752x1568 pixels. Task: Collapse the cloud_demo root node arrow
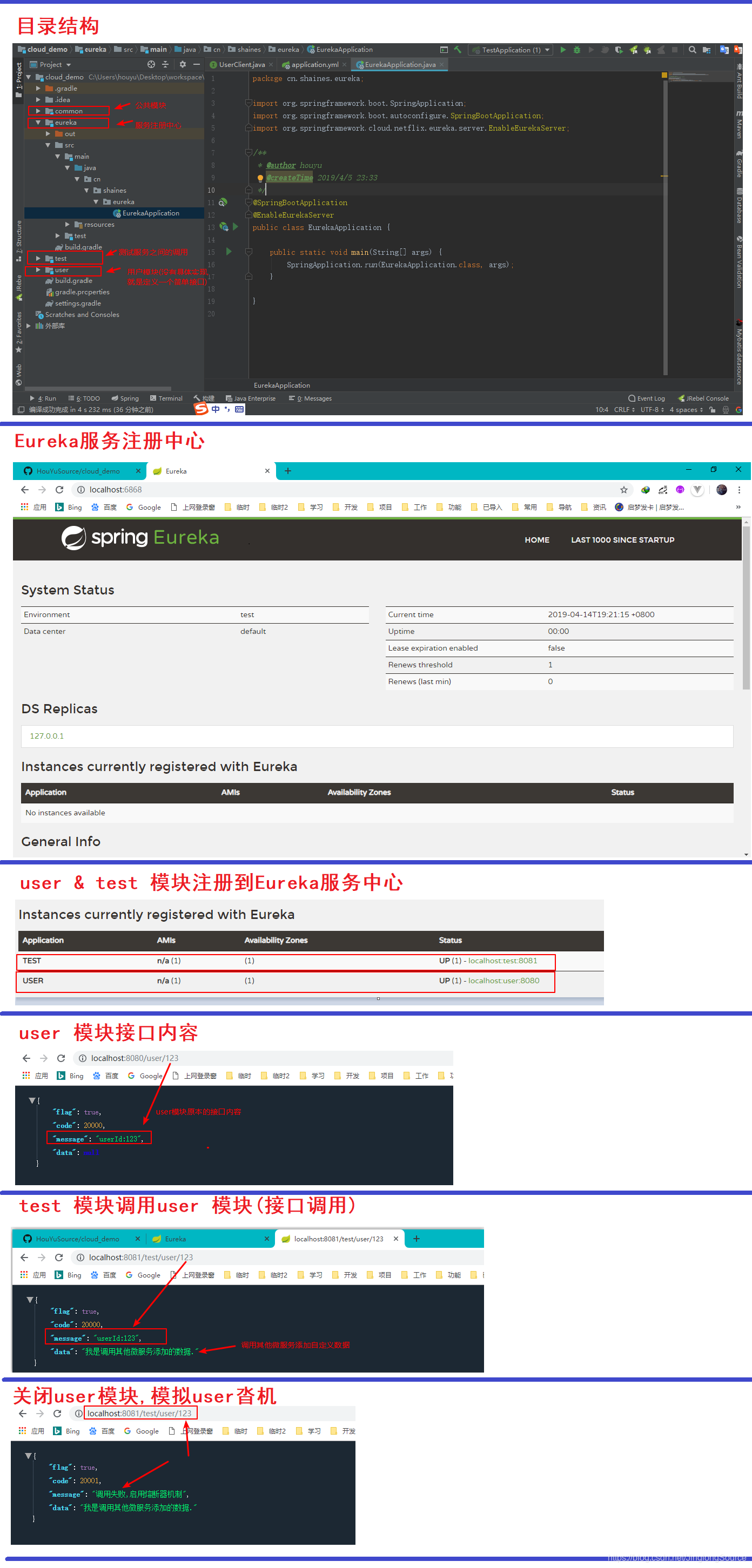(x=28, y=77)
